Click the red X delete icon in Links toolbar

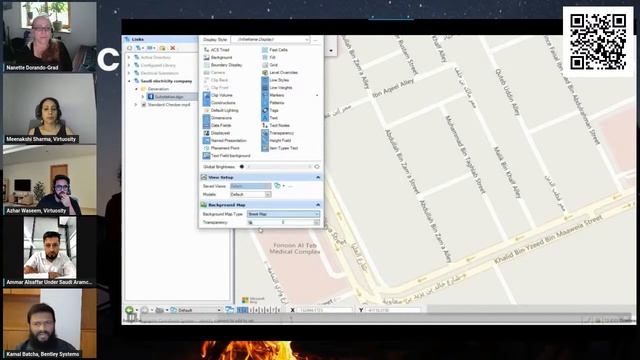173,48
